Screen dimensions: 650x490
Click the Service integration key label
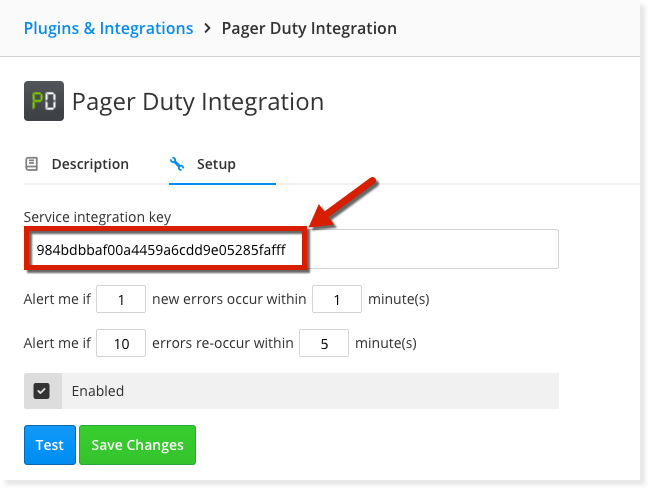[x=97, y=217]
